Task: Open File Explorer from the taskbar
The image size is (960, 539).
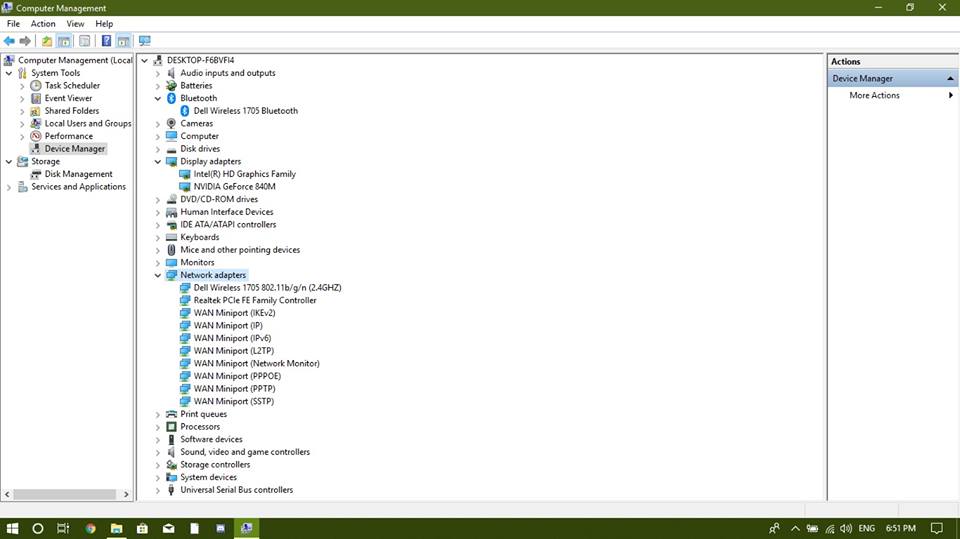Action: coord(116,528)
